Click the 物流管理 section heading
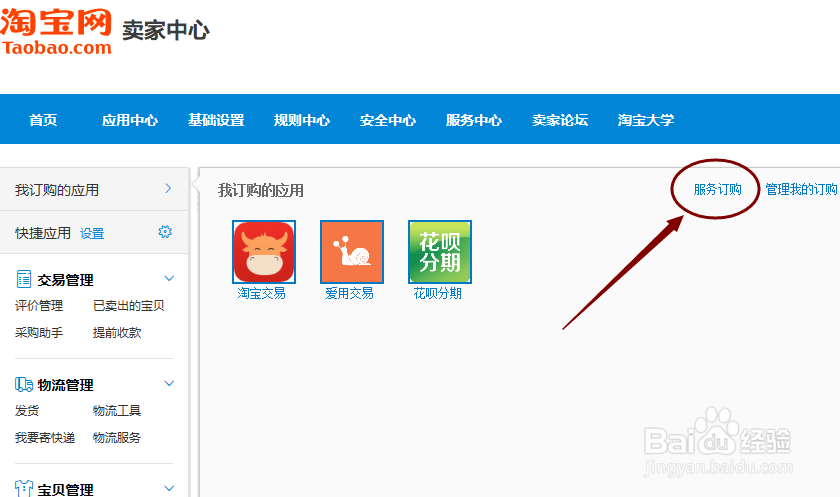Image resolution: width=840 pixels, height=497 pixels. pos(65,385)
